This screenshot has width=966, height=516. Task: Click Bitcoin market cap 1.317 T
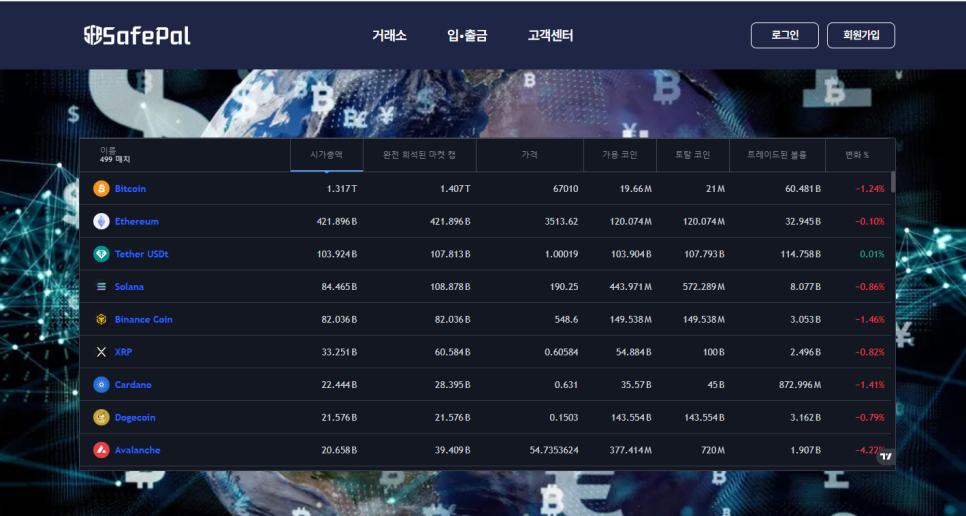click(x=342, y=188)
